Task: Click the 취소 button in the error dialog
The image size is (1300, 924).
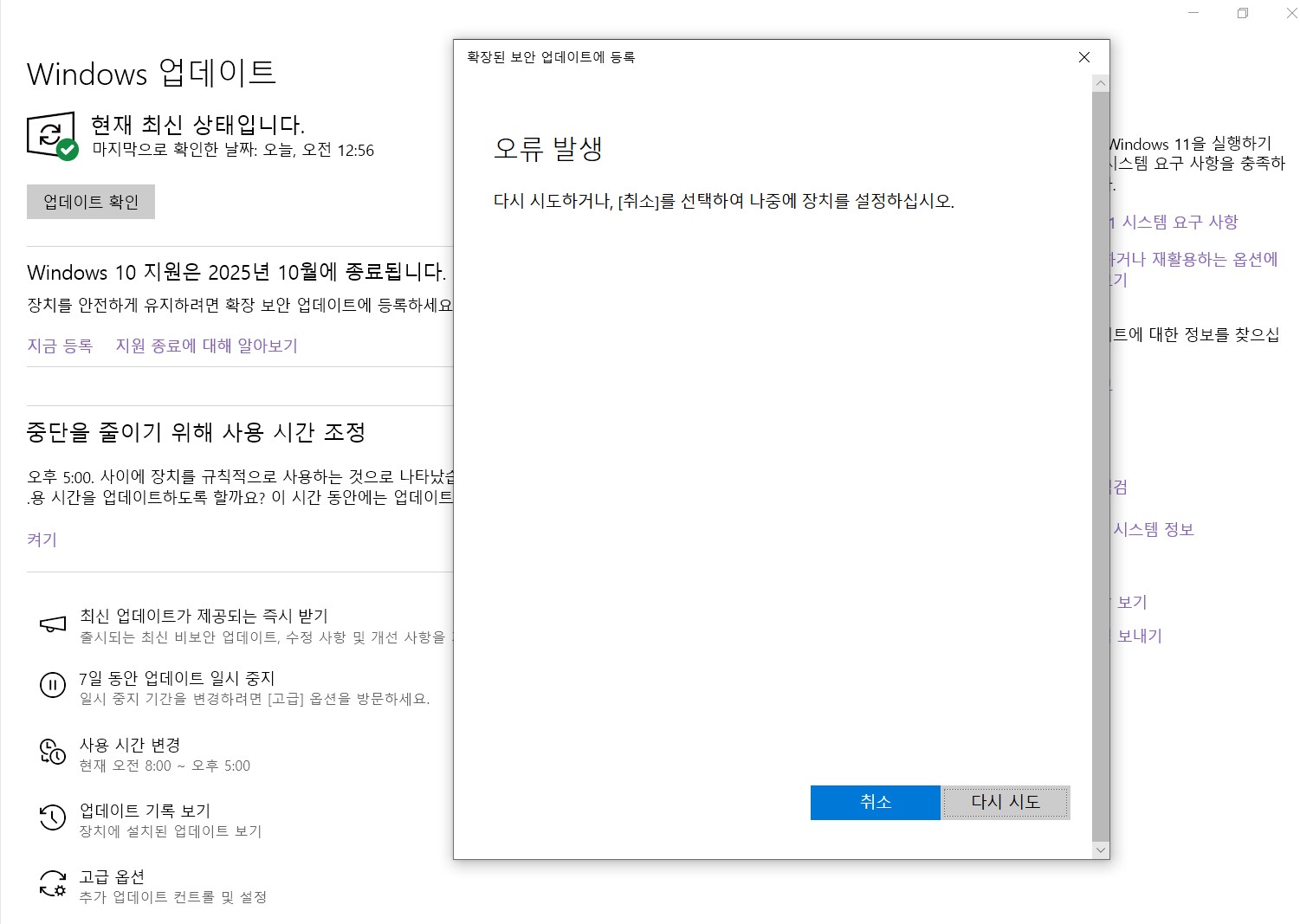Action: coord(876,802)
